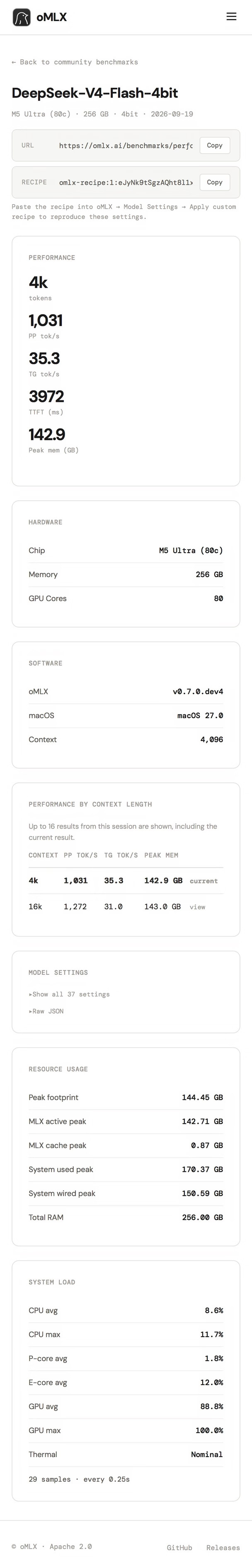This screenshot has height=1568, width=252.
Task: Expand Show all 37 settings
Action: 69,994
